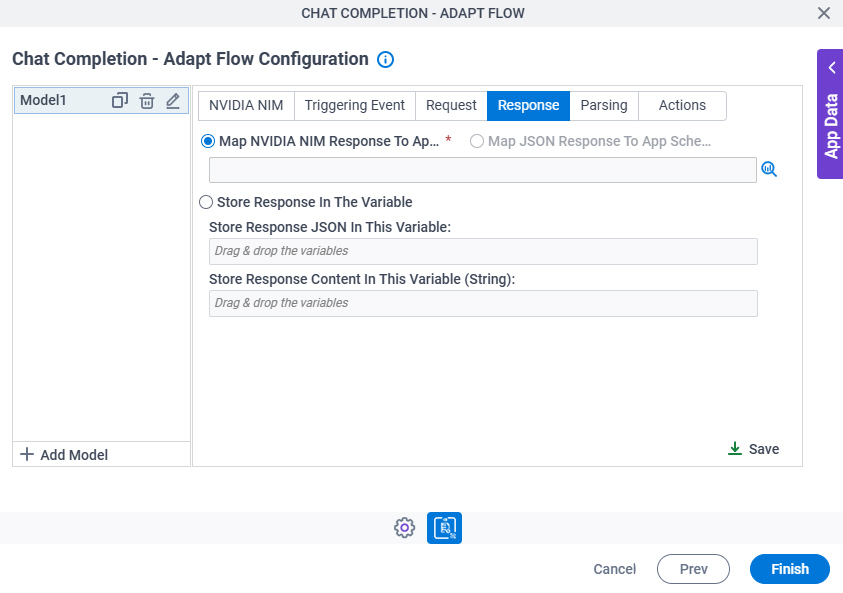Image resolution: width=843 pixels, height=593 pixels.
Task: Select Store Response In The Variable radio
Action: coord(206,202)
